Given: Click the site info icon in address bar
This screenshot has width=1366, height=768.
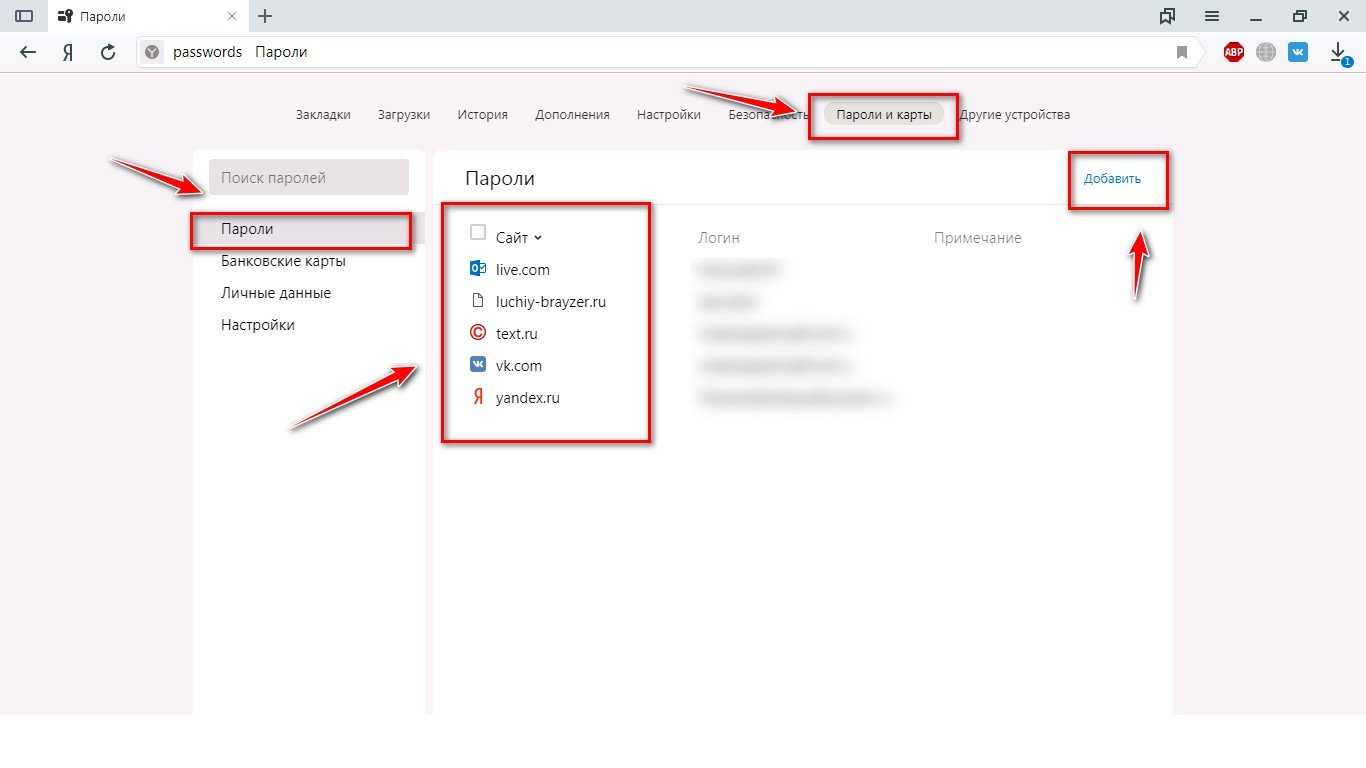Looking at the screenshot, I should 152,52.
